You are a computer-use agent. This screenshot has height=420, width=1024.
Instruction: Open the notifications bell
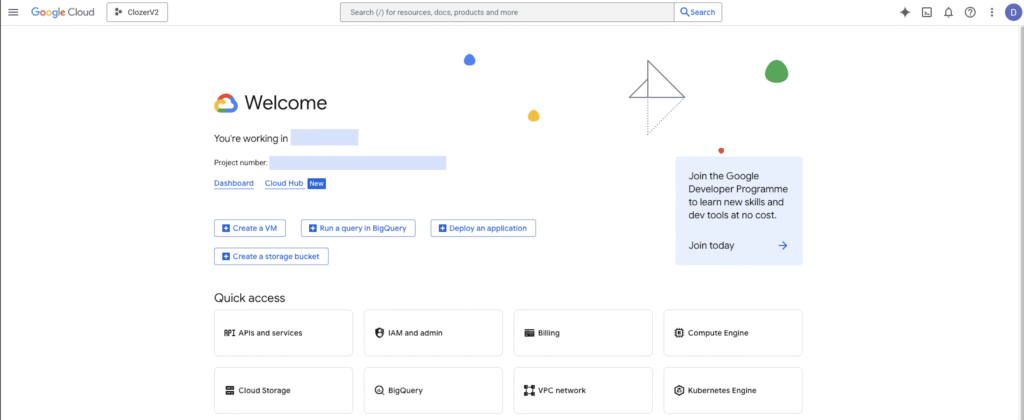coord(948,12)
